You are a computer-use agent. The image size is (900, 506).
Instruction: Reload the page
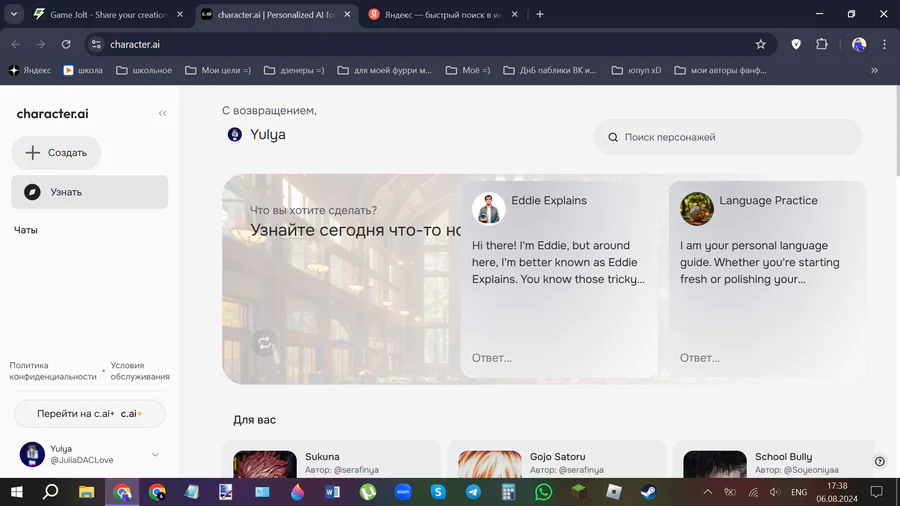(x=66, y=44)
